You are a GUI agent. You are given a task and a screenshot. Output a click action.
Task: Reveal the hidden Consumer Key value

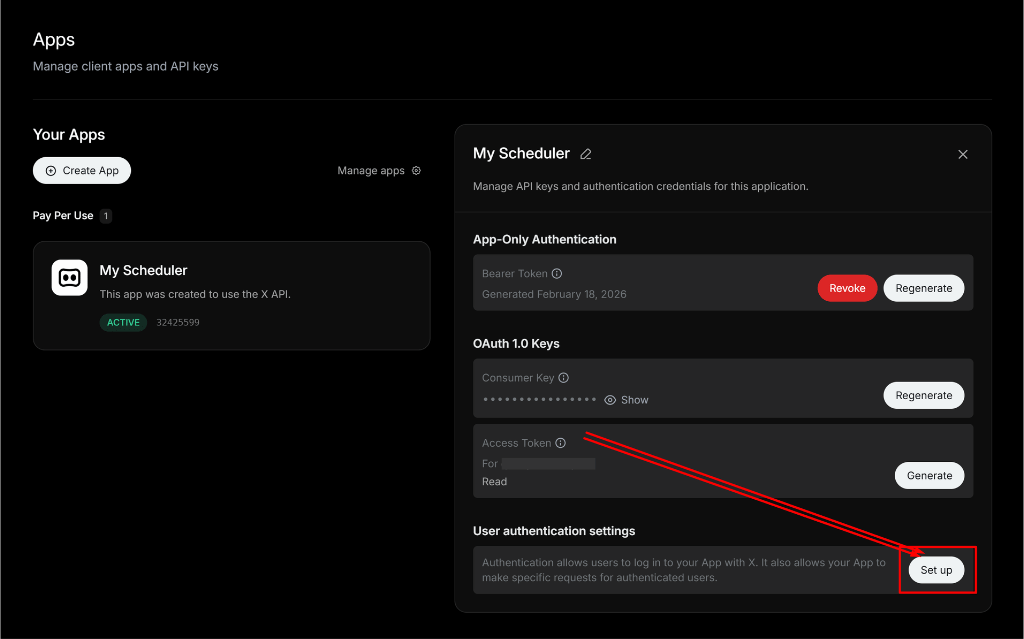click(633, 399)
